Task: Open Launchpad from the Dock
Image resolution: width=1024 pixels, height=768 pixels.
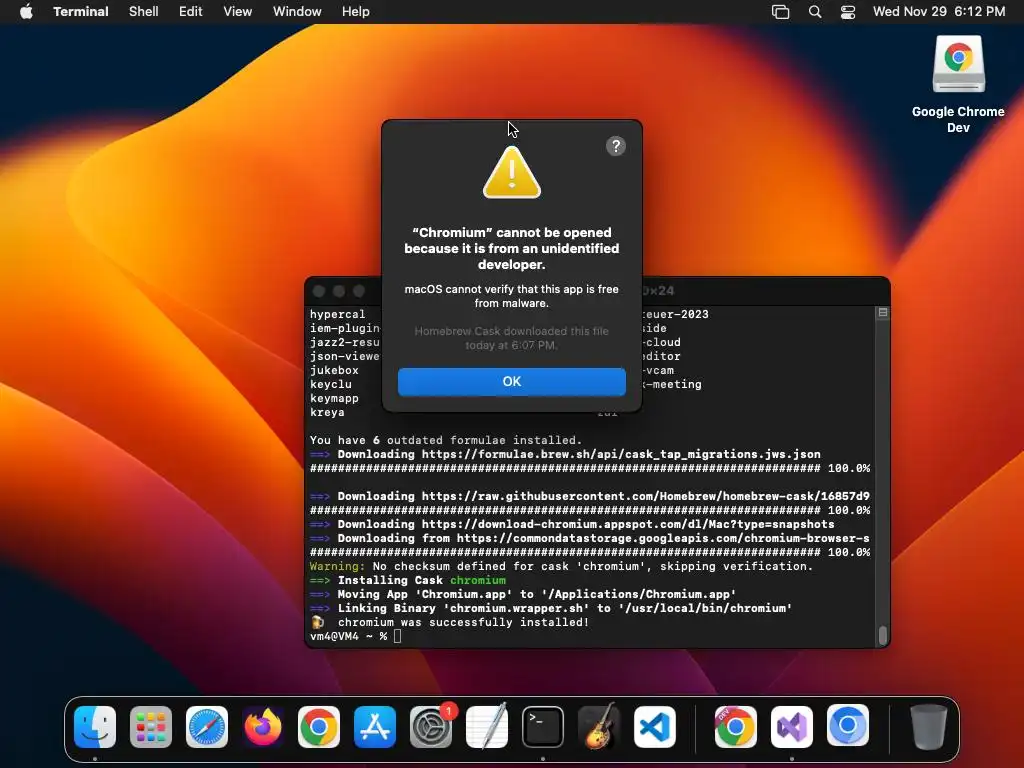Action: point(151,726)
